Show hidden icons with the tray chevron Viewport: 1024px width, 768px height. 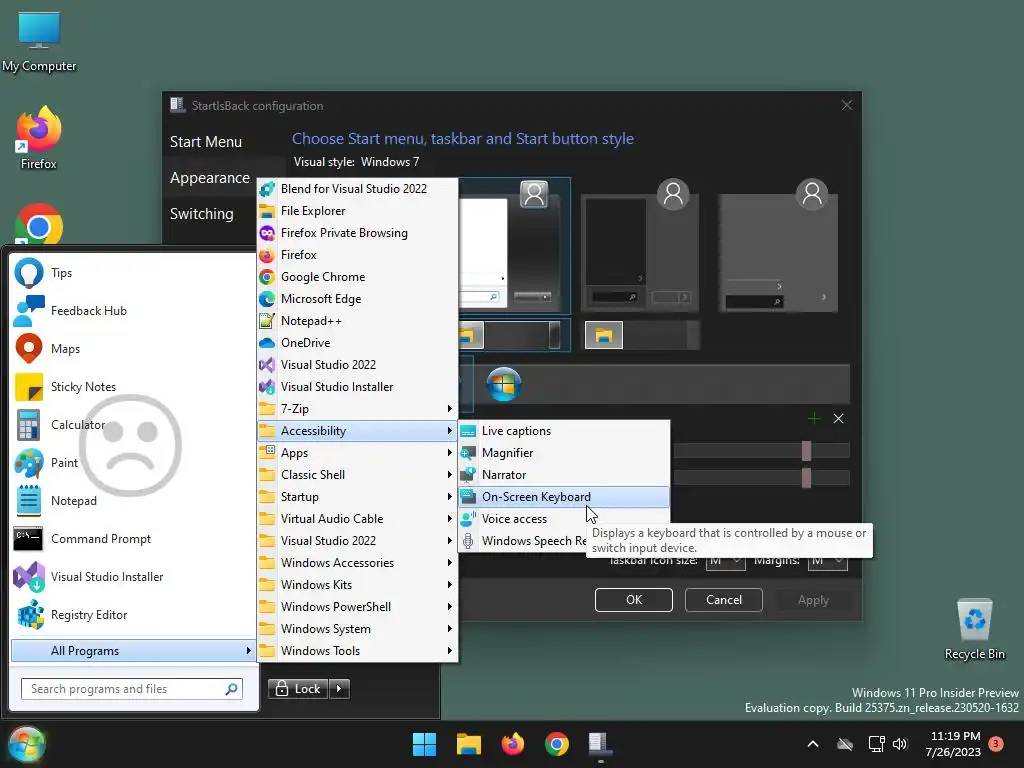tap(813, 744)
